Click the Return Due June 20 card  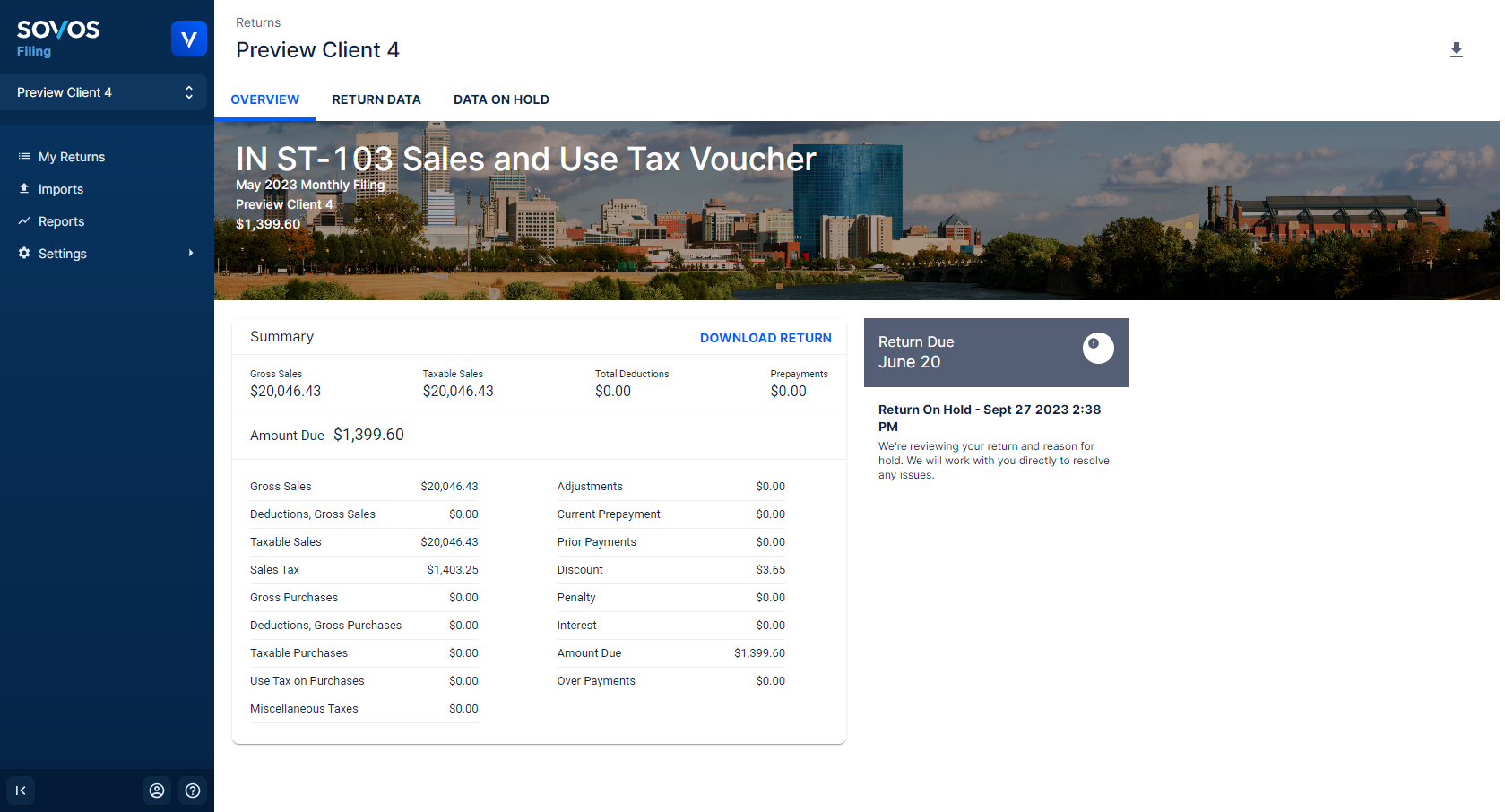[968, 352]
